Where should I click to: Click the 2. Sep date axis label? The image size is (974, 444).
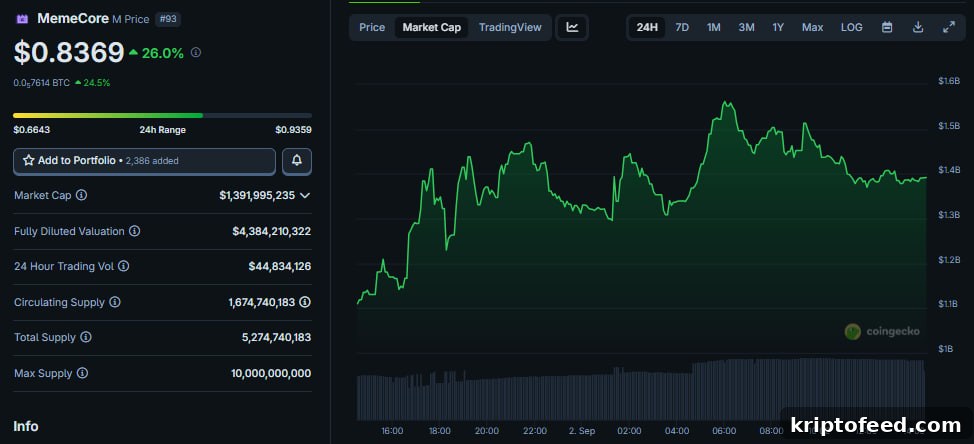582,430
